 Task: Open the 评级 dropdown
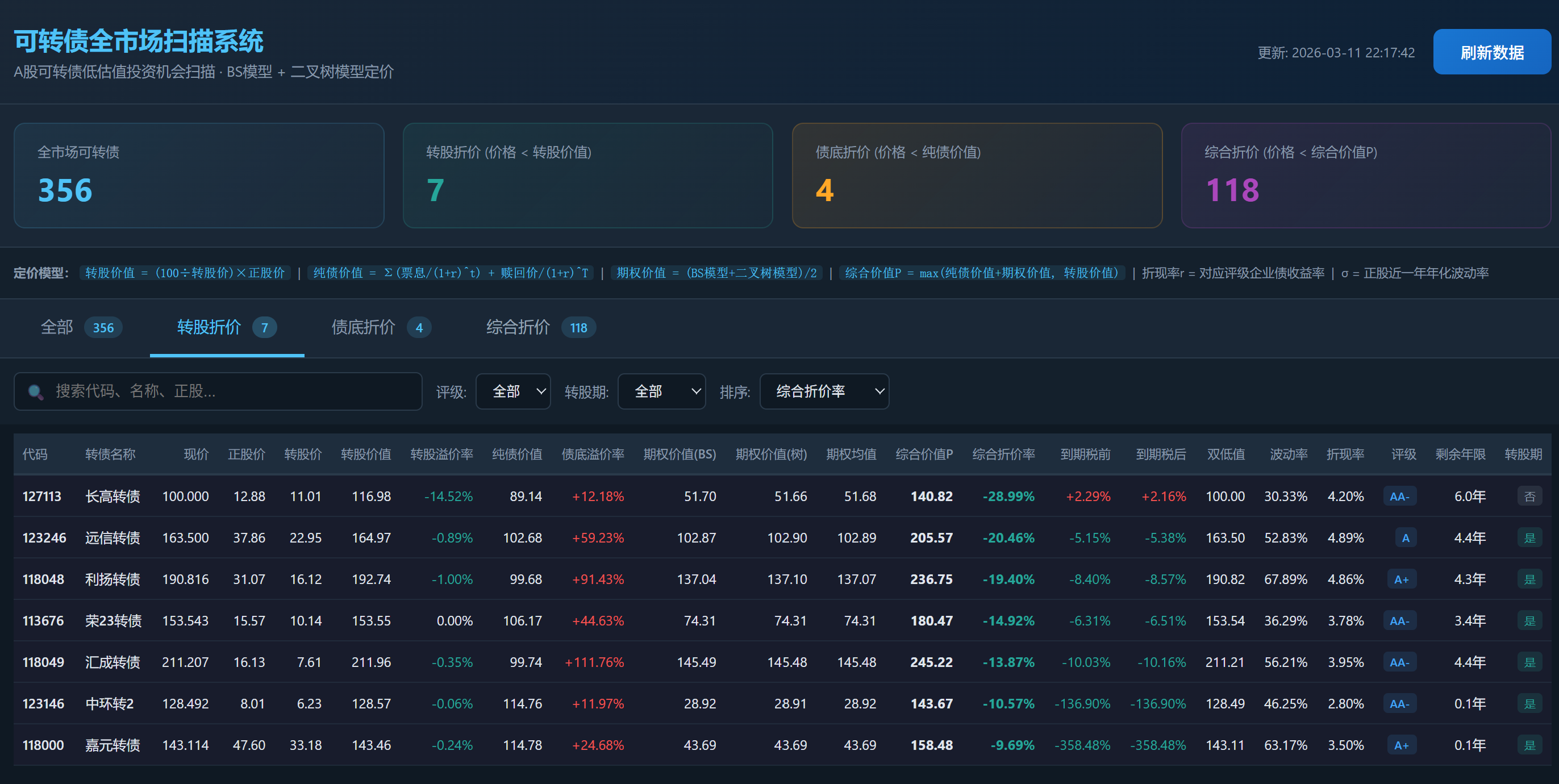(x=512, y=391)
